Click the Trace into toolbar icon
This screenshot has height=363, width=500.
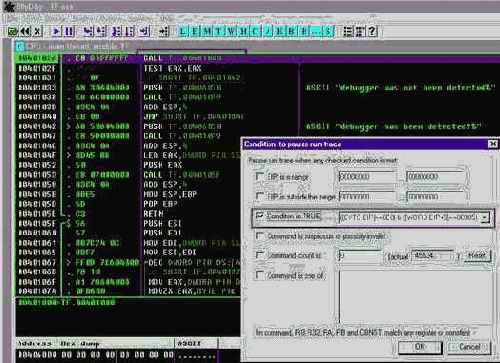point(116,32)
